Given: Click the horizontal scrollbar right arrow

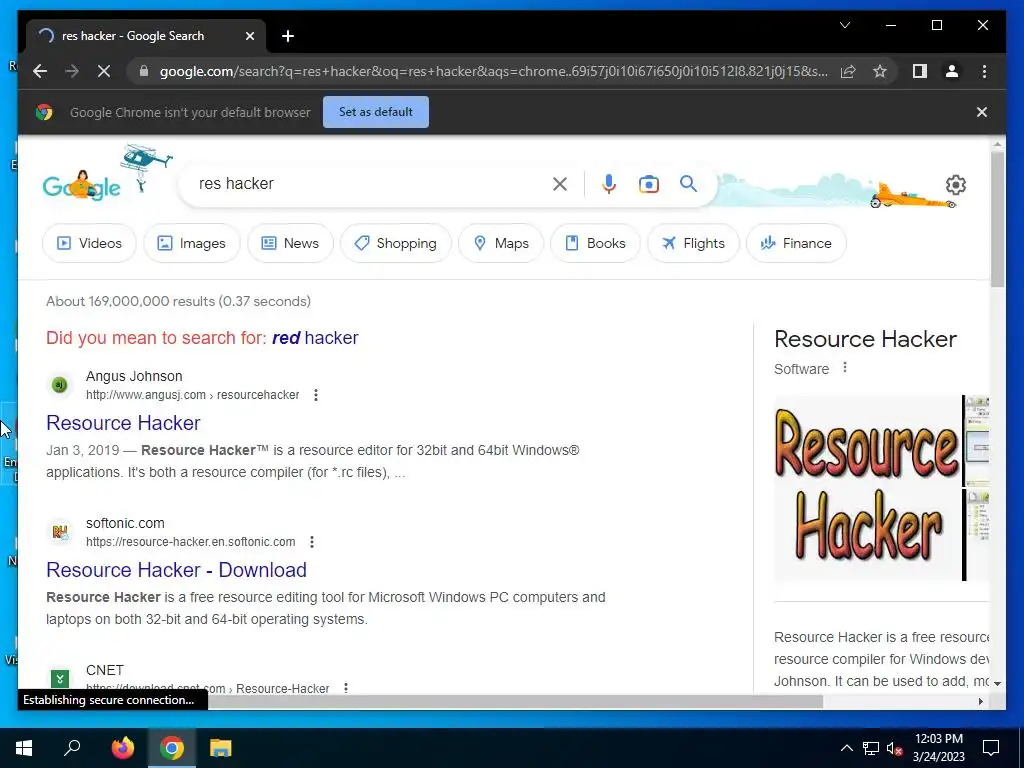Looking at the screenshot, I should (x=981, y=701).
